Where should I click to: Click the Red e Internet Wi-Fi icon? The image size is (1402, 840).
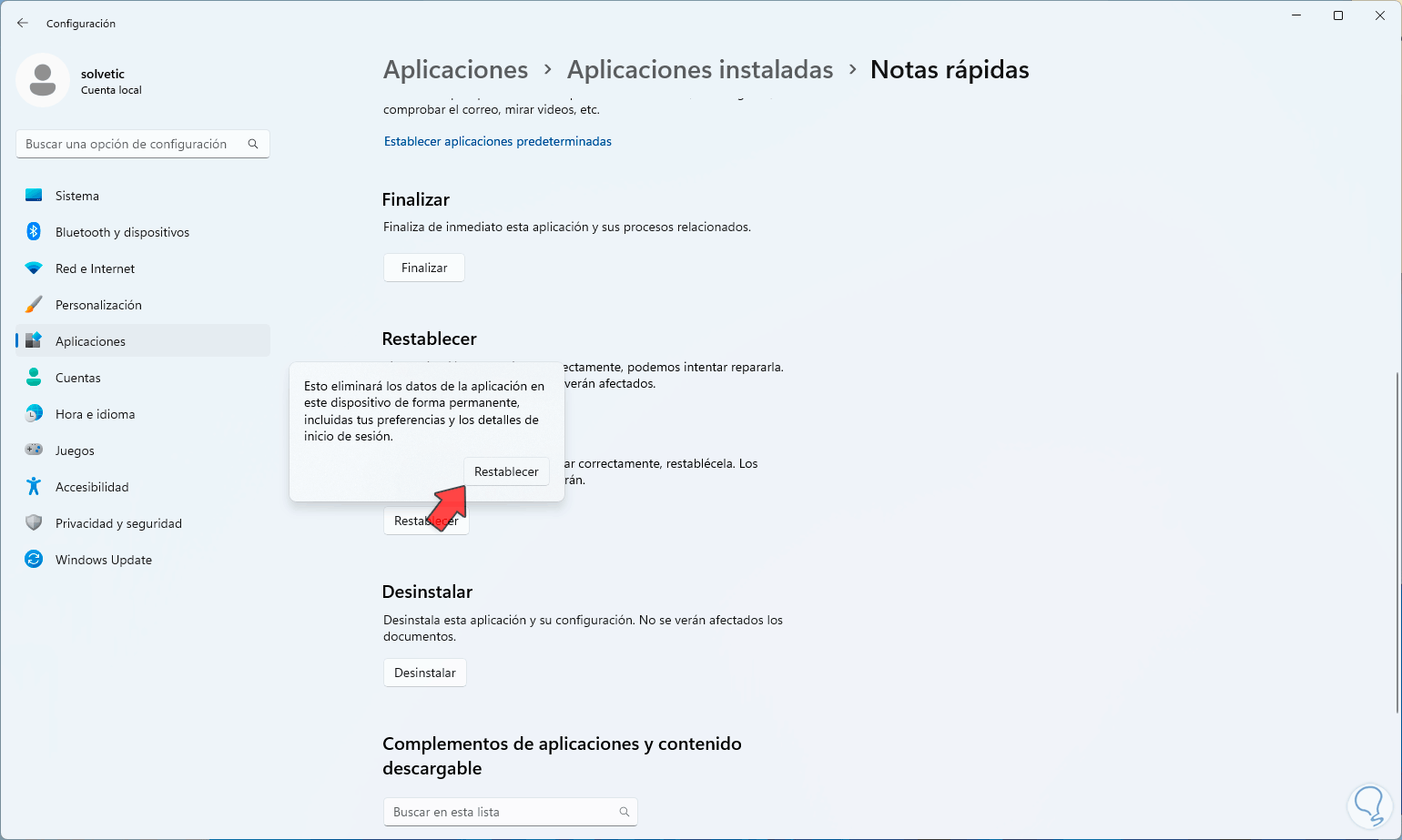[34, 268]
